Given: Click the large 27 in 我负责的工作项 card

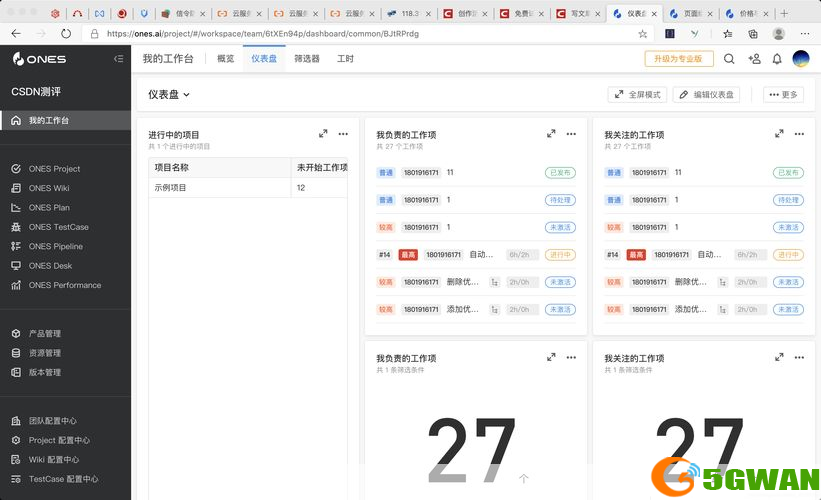Looking at the screenshot, I should (x=471, y=449).
